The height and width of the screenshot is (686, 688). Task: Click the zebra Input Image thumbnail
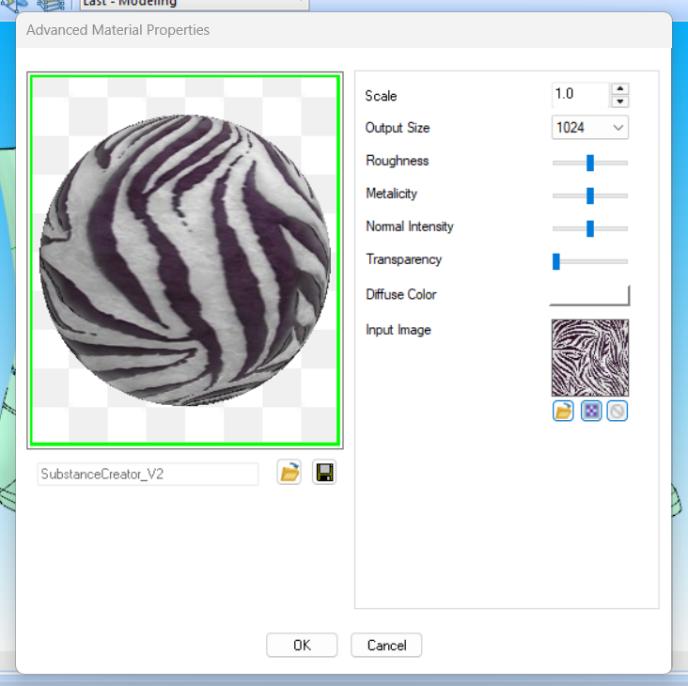coord(590,358)
